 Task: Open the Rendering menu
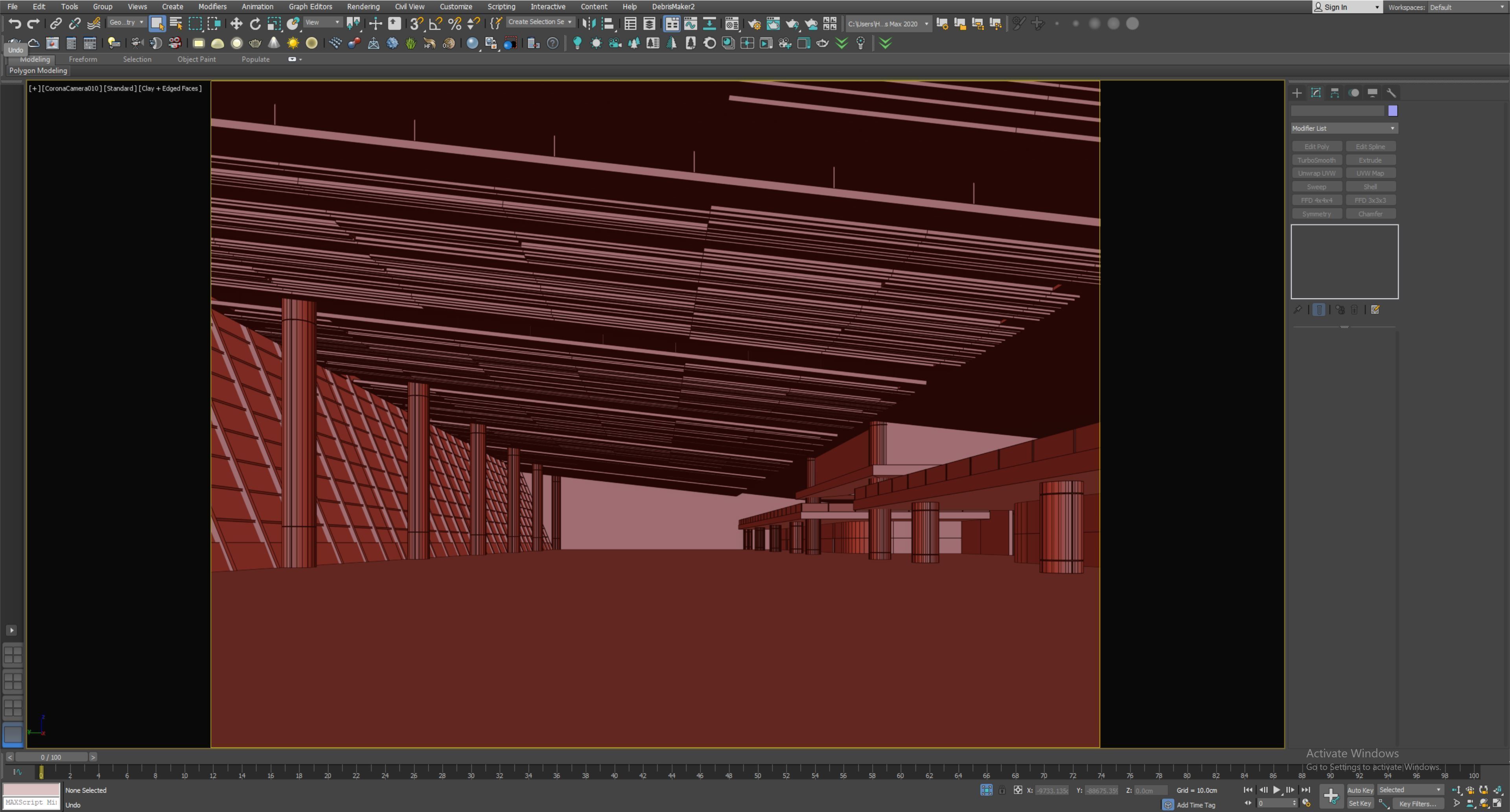point(363,6)
